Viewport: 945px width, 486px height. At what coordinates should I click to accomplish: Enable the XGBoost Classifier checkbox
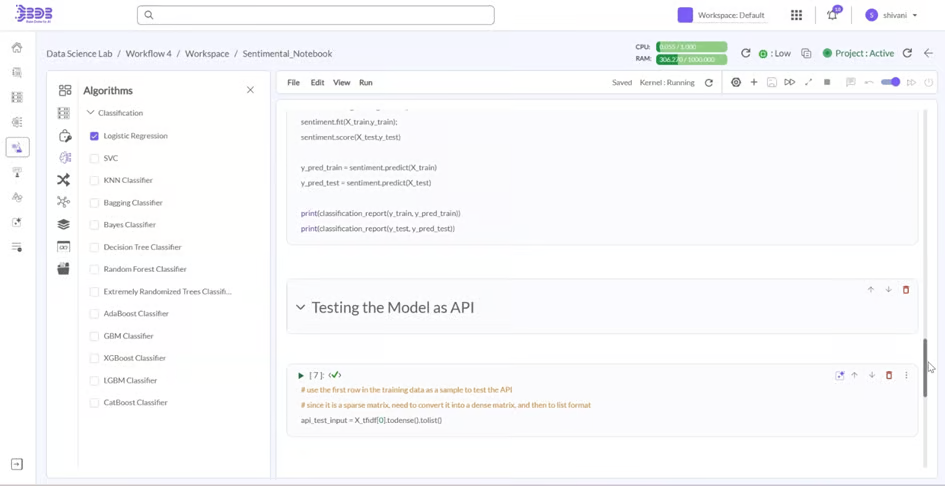94,358
